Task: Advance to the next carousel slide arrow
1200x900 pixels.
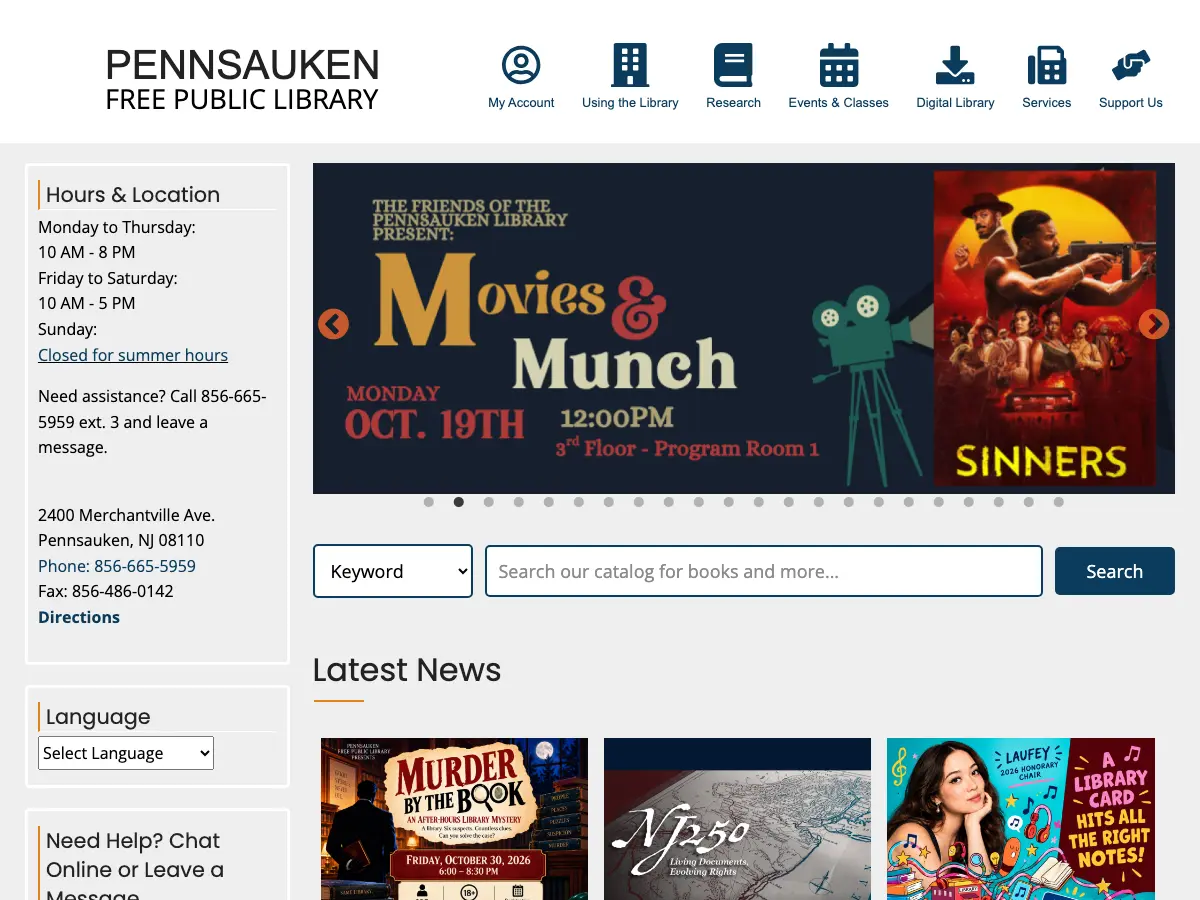Action: coord(1154,324)
